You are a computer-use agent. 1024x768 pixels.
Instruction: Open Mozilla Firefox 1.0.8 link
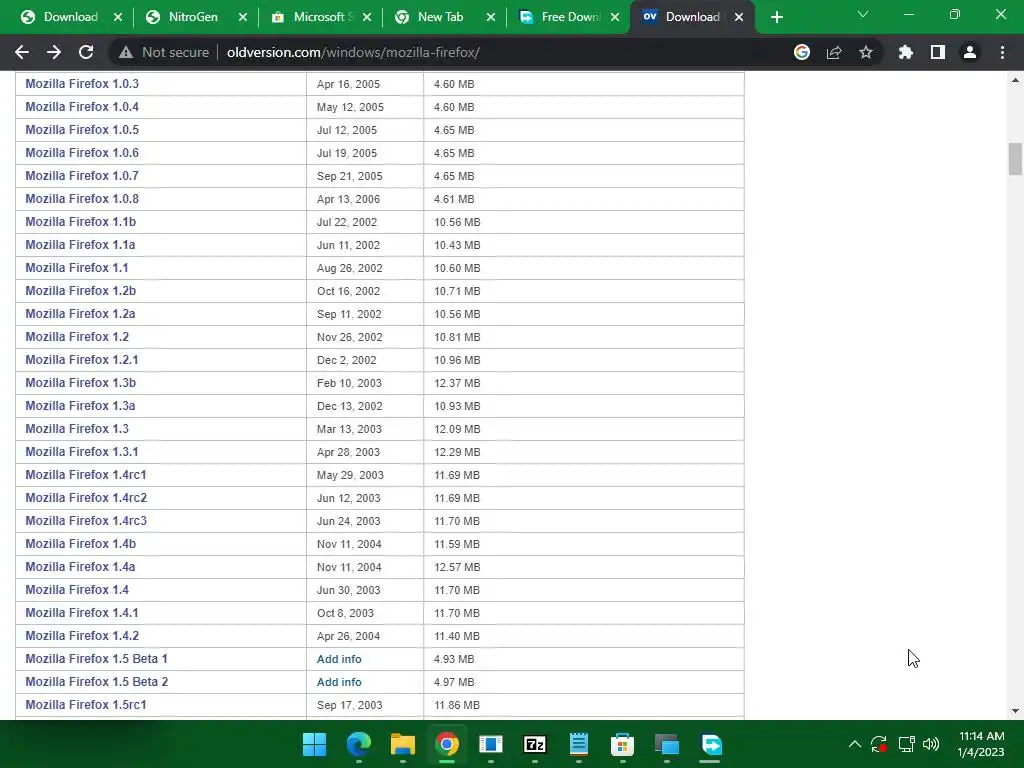(82, 199)
